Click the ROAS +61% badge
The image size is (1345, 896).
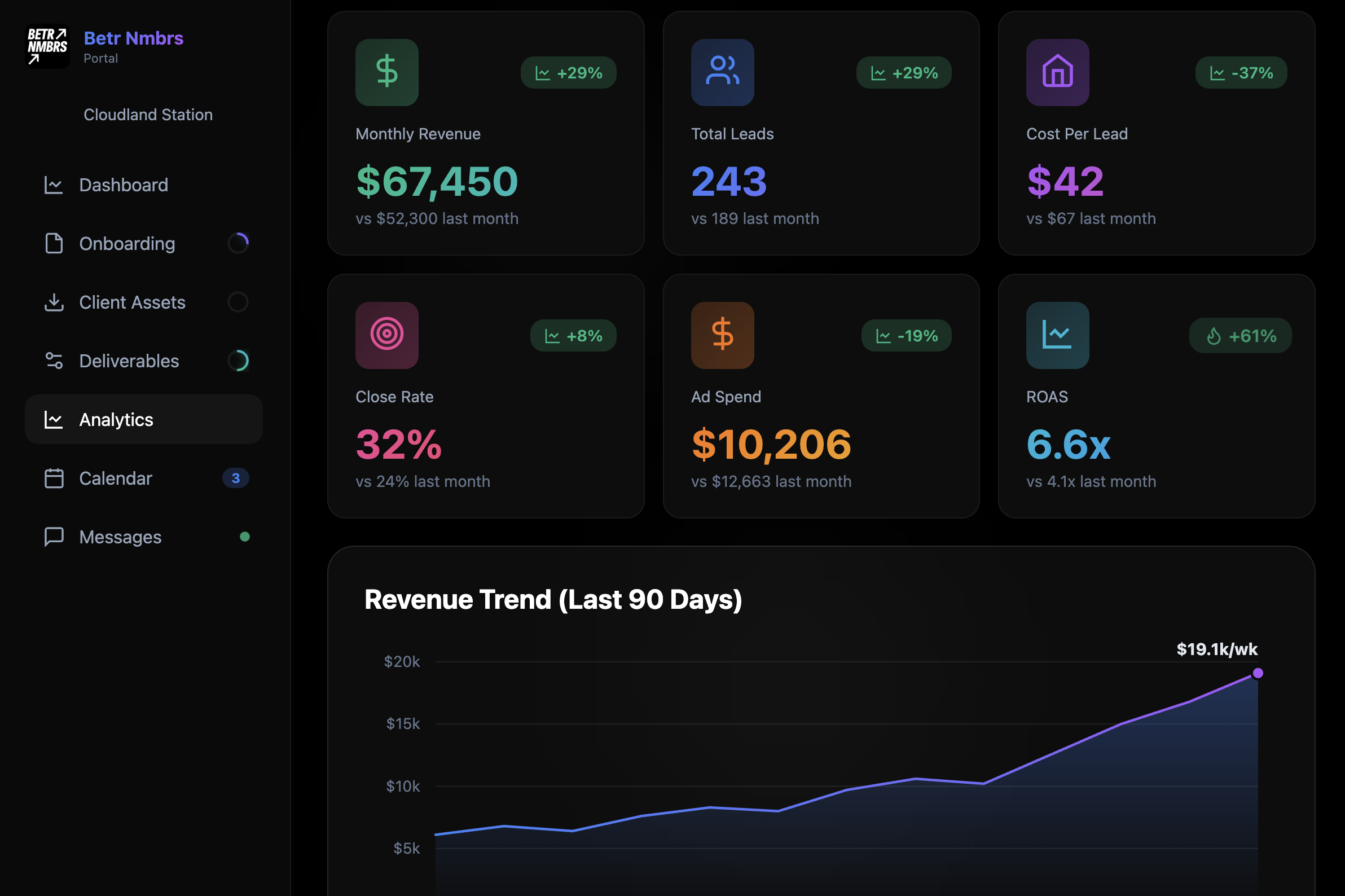1240,335
